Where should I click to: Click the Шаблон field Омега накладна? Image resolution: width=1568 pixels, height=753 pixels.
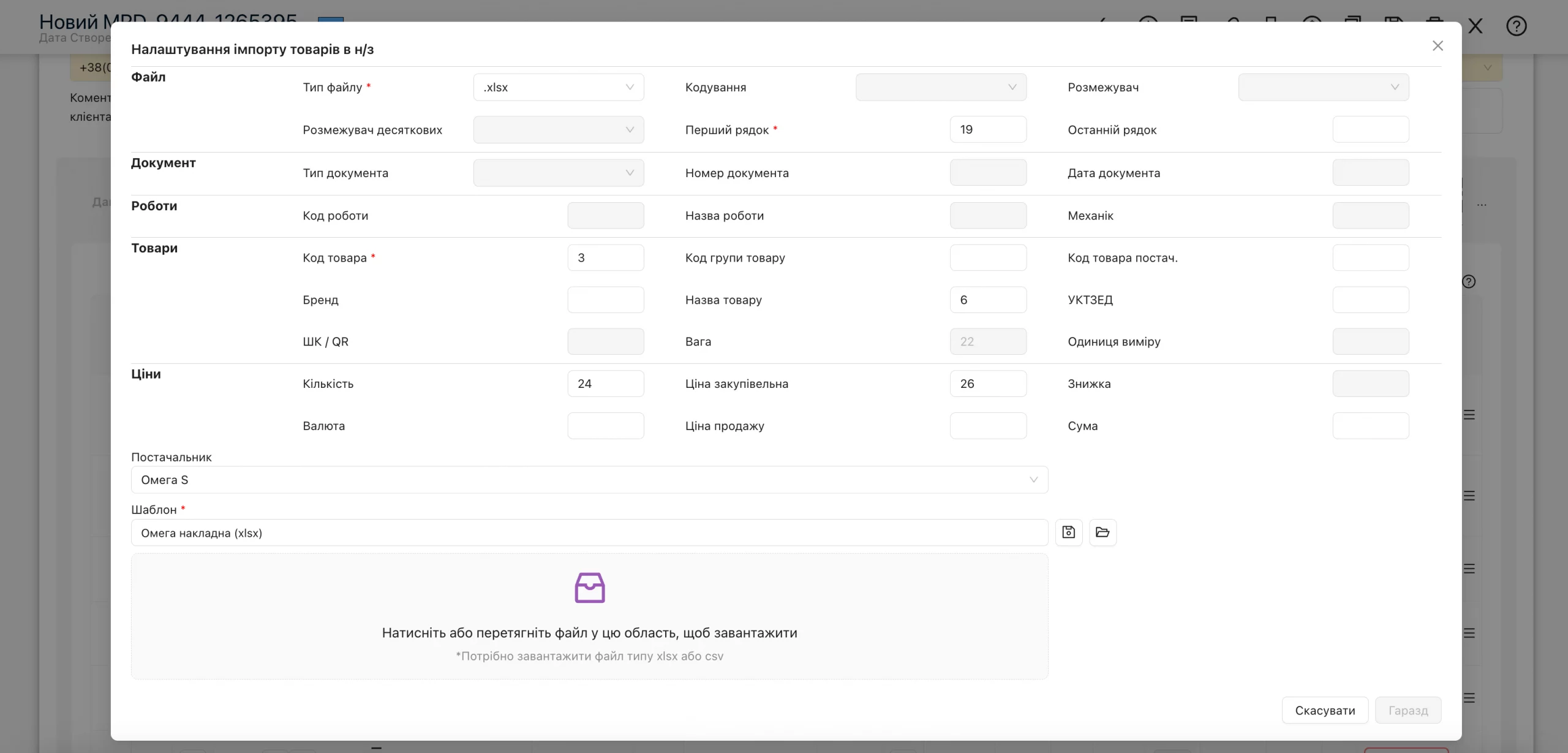click(x=589, y=532)
